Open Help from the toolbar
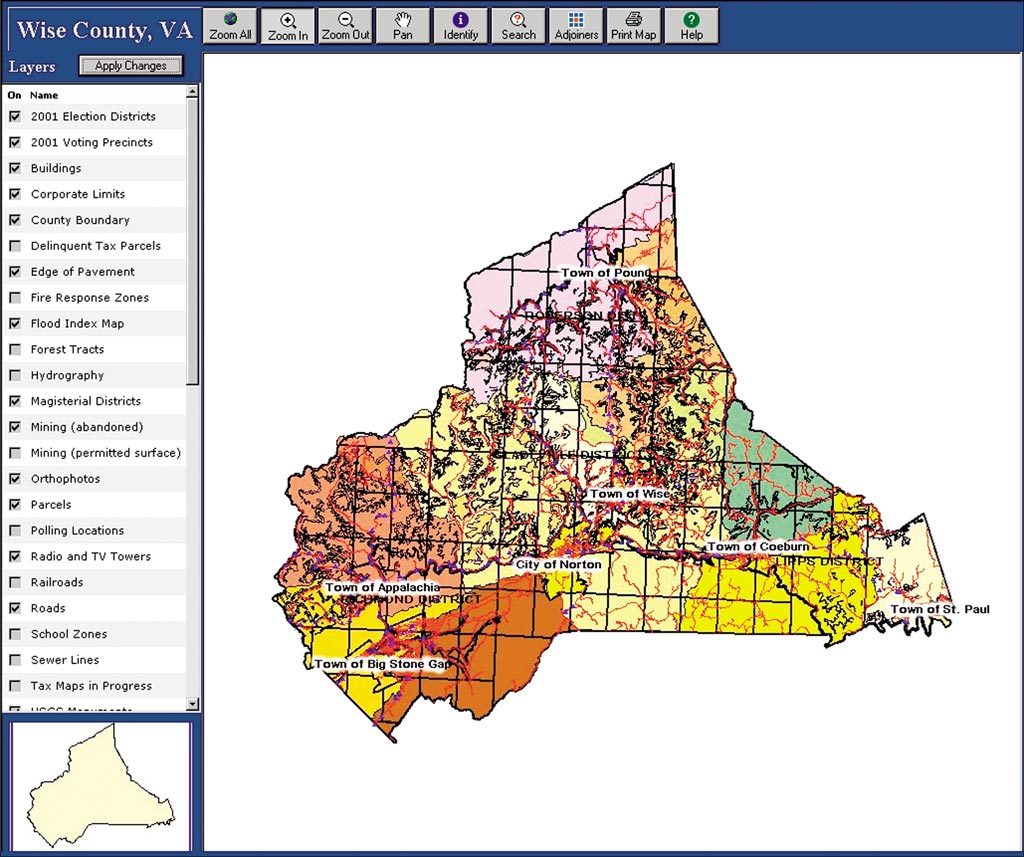 [691, 27]
